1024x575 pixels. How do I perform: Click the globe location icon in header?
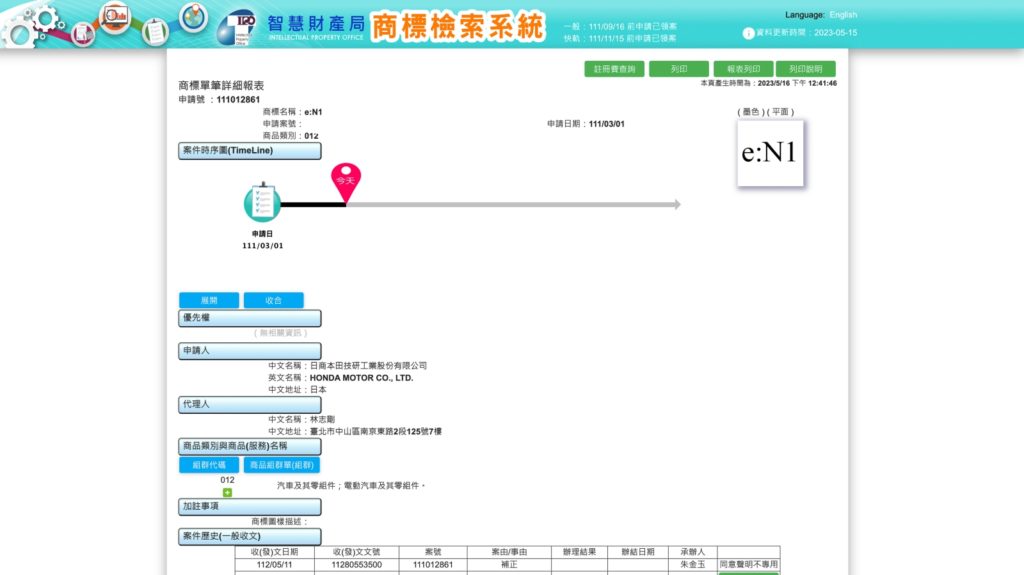pyautogui.click(x=193, y=17)
